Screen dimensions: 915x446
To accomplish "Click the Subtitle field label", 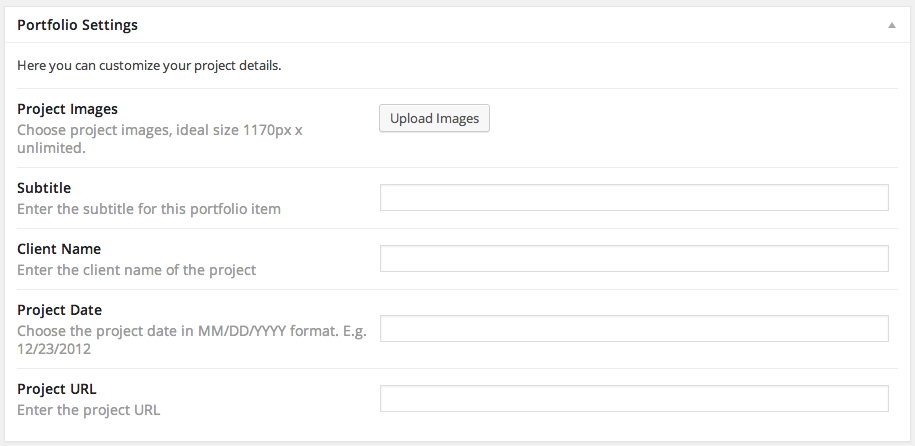I will tap(44, 188).
